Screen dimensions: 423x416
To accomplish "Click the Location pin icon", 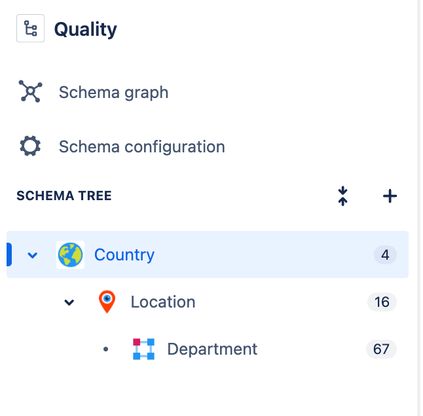I will [x=107, y=302].
